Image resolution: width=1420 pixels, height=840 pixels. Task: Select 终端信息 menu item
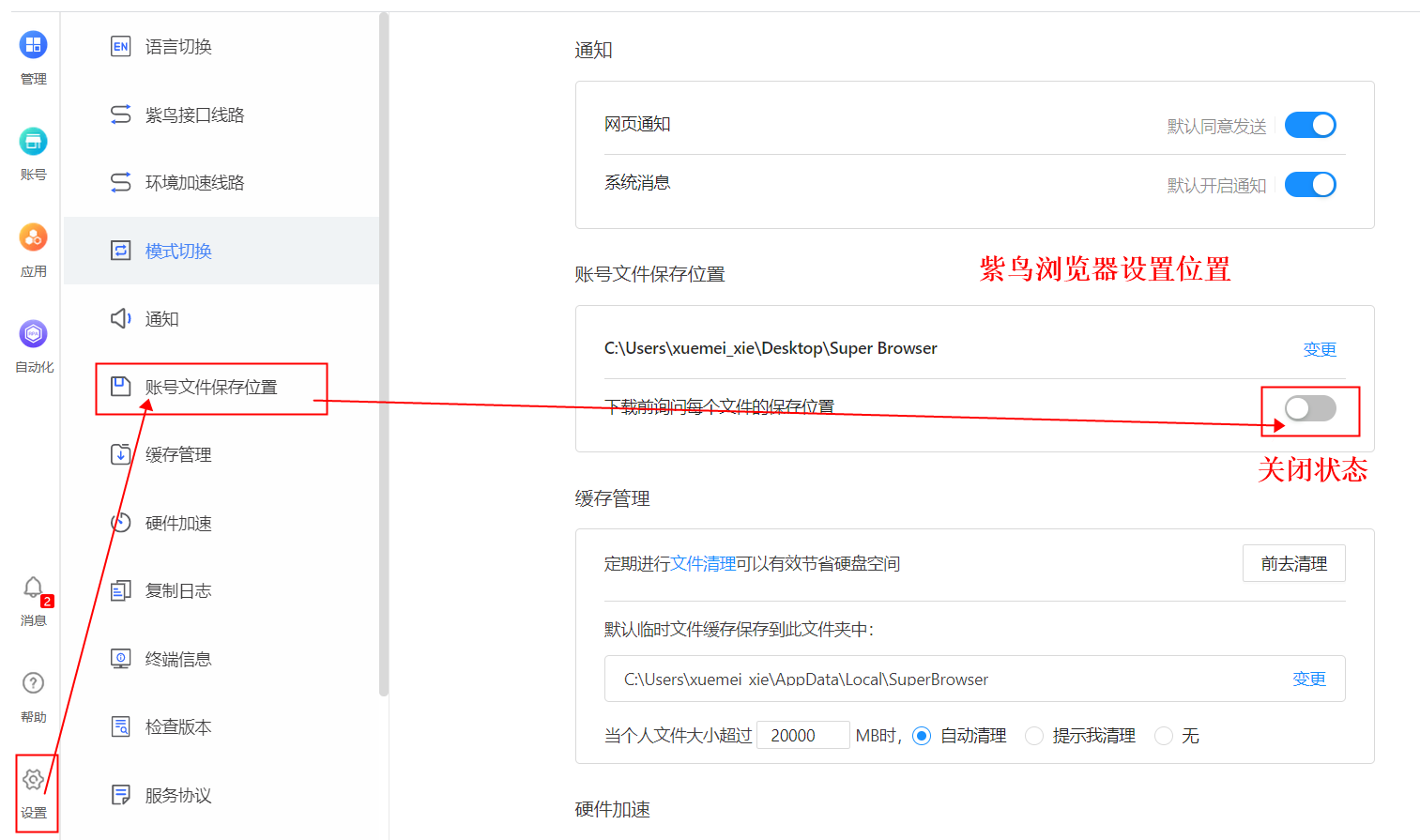click(x=222, y=659)
